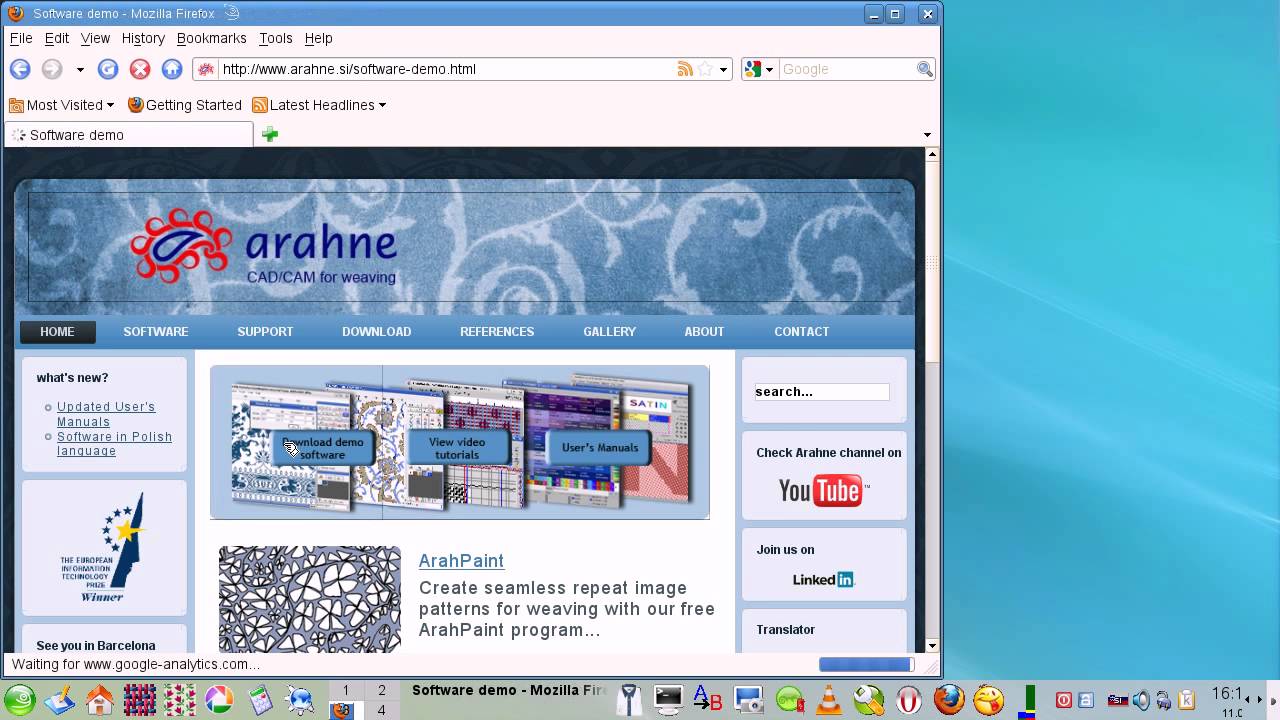
Task: Open Picasa from the taskbar
Action: [x=219, y=700]
